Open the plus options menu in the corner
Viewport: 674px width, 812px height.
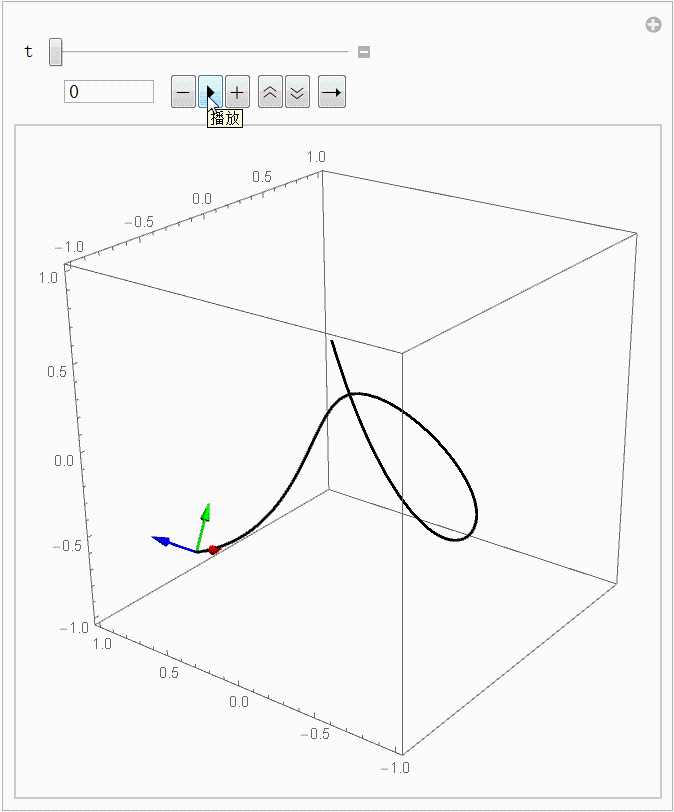coord(653,24)
